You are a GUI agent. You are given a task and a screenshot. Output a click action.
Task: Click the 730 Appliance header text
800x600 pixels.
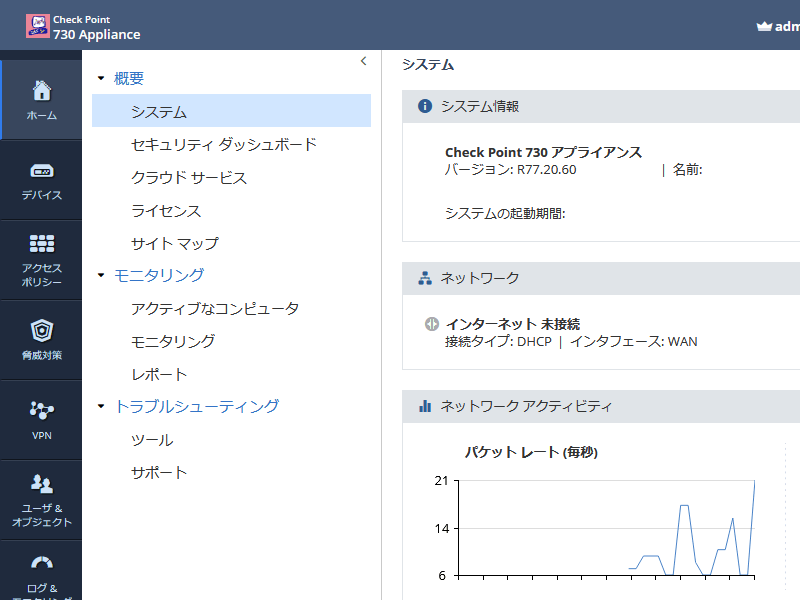pyautogui.click(x=96, y=34)
